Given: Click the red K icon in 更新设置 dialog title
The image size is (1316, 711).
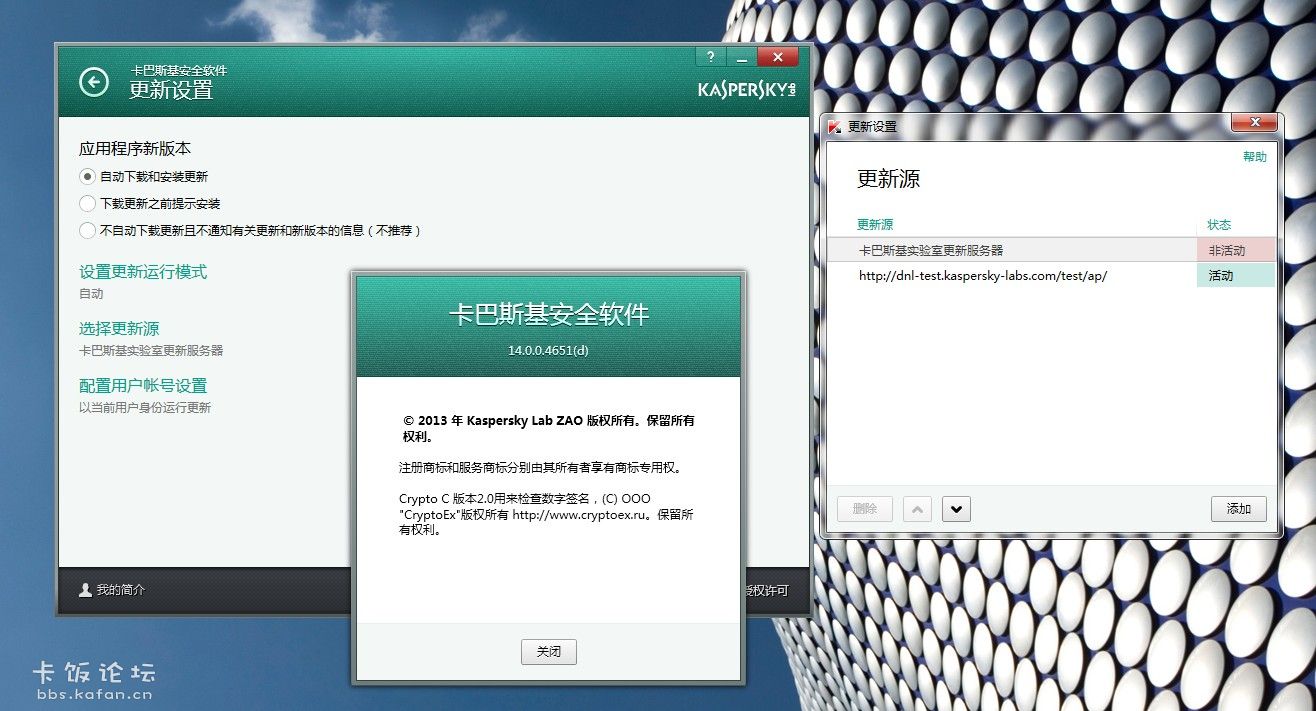Looking at the screenshot, I should click(835, 127).
